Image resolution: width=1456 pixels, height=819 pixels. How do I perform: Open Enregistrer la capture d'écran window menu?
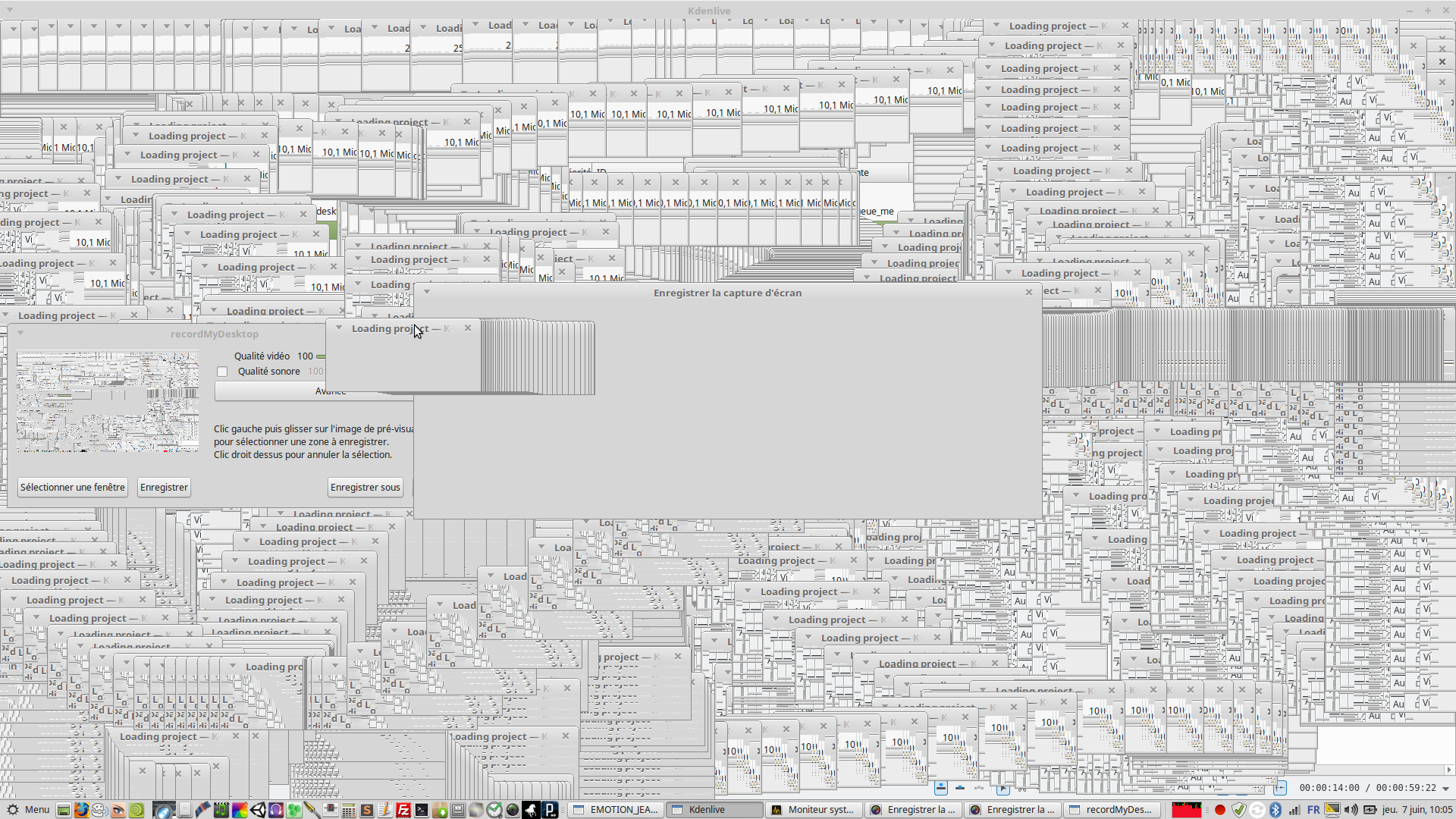click(x=427, y=292)
